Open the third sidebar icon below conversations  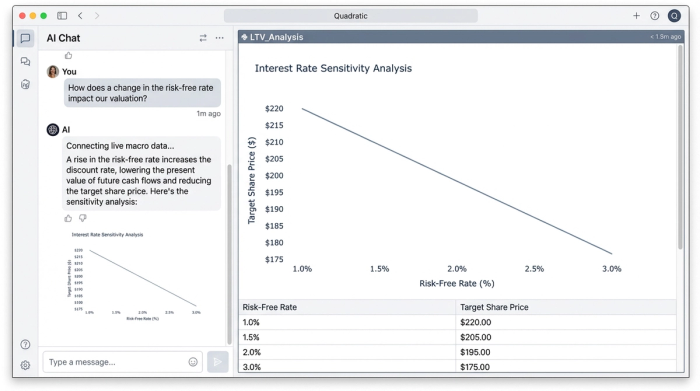click(x=25, y=84)
